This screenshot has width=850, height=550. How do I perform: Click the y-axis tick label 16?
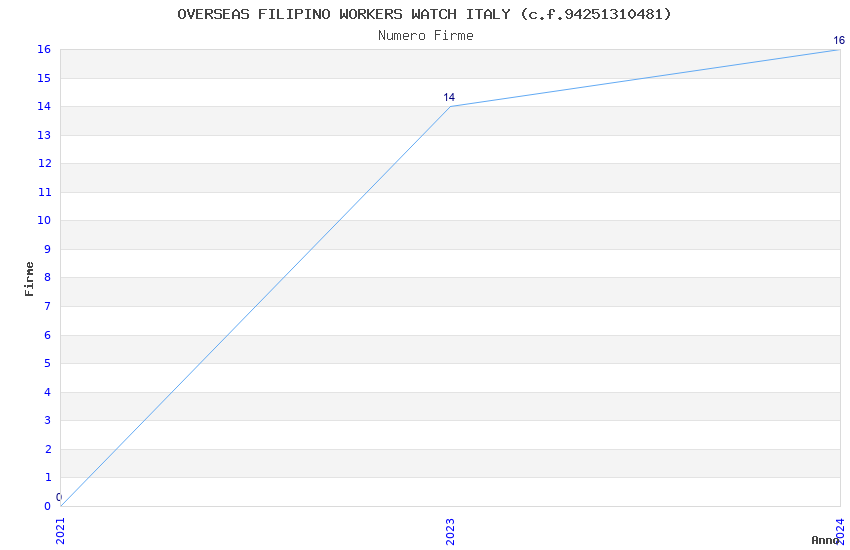[x=44, y=49]
